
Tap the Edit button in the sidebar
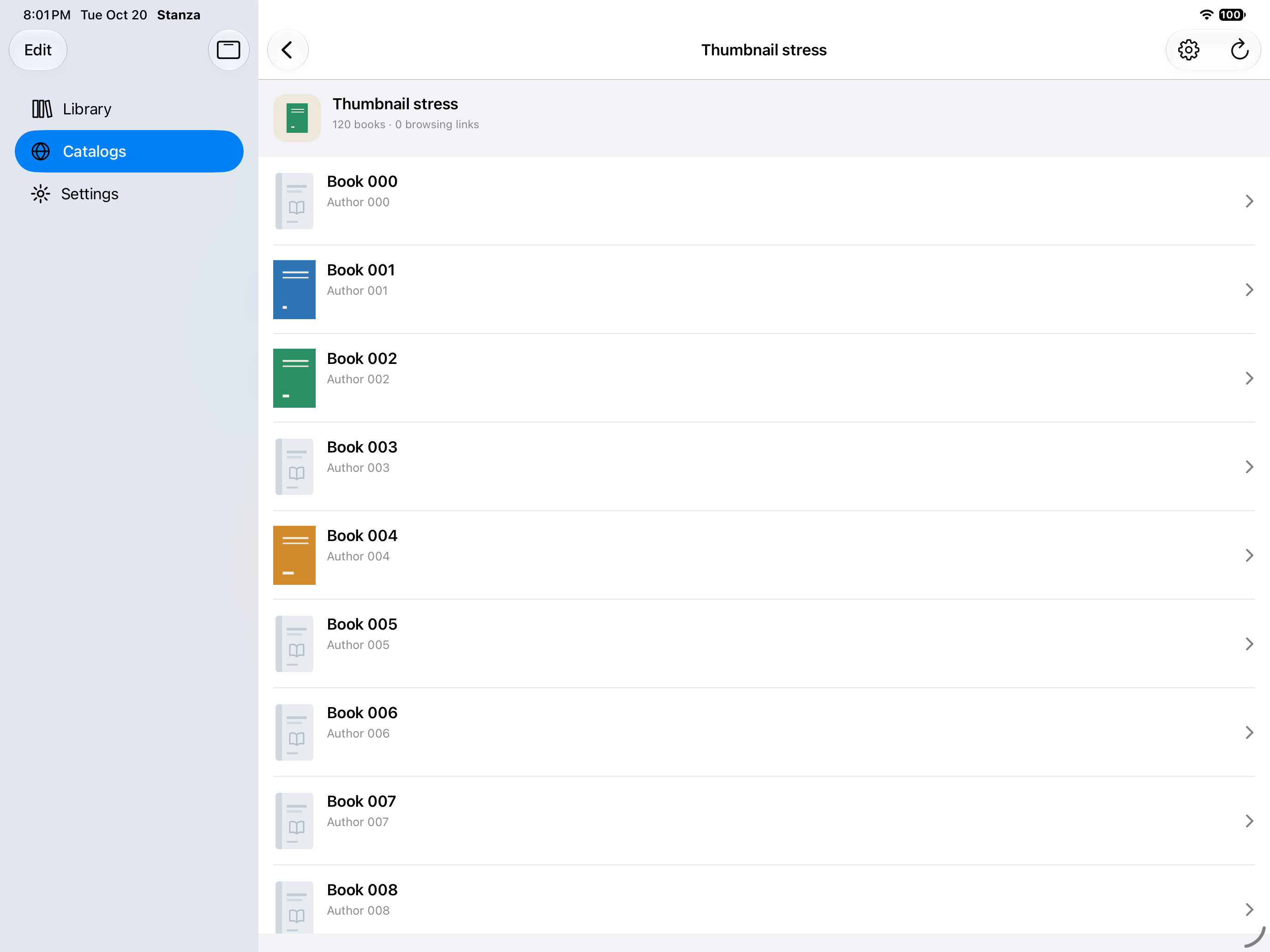(x=38, y=50)
